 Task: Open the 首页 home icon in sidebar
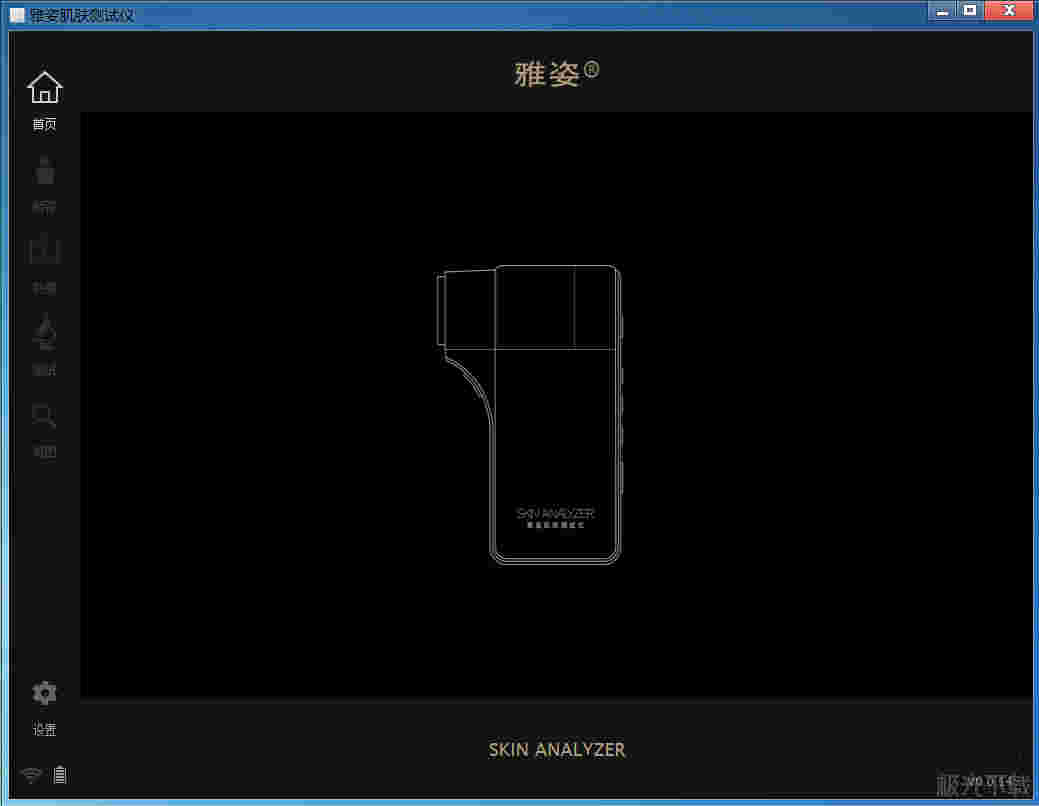(x=44, y=87)
